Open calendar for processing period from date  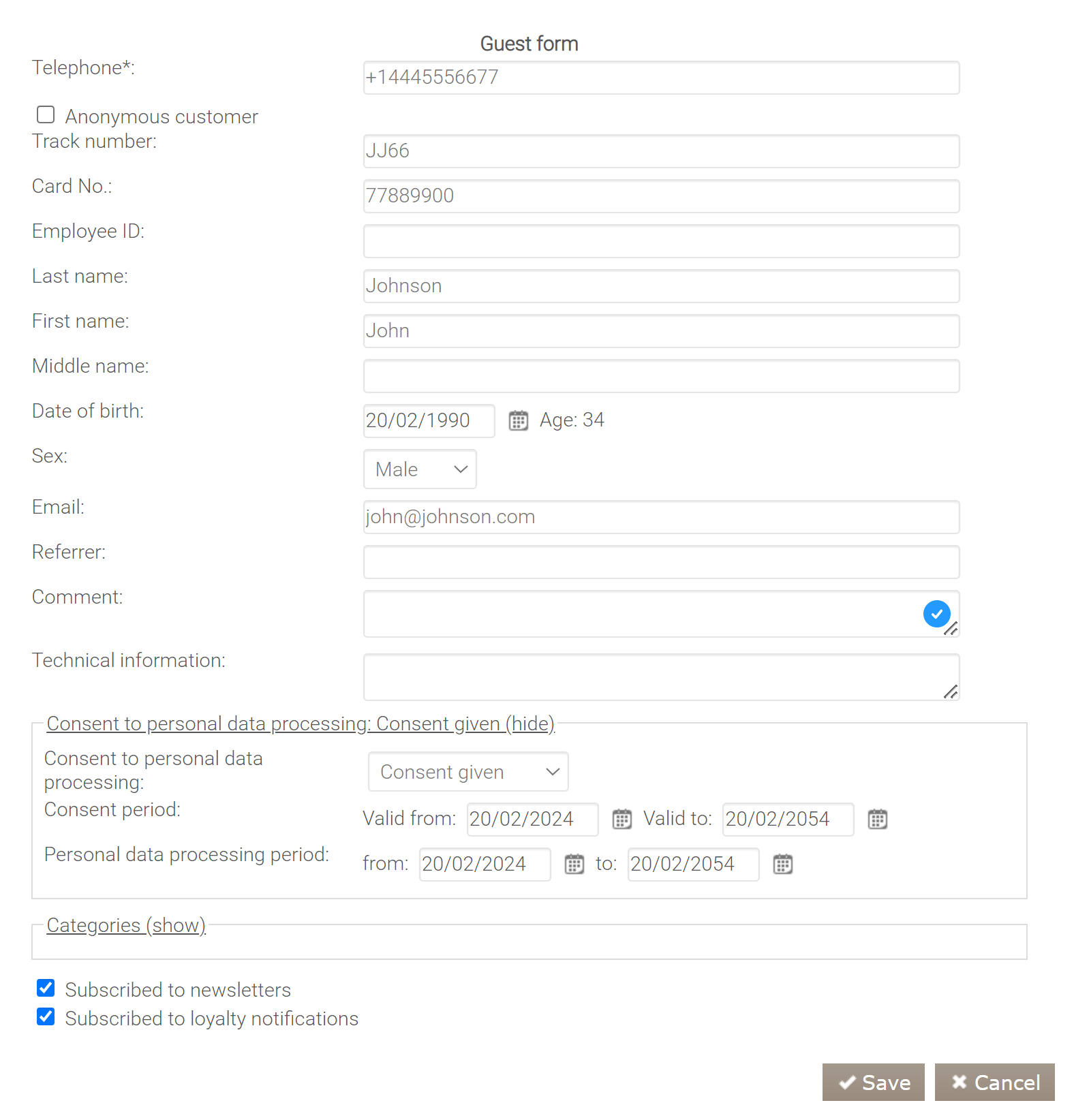point(574,864)
